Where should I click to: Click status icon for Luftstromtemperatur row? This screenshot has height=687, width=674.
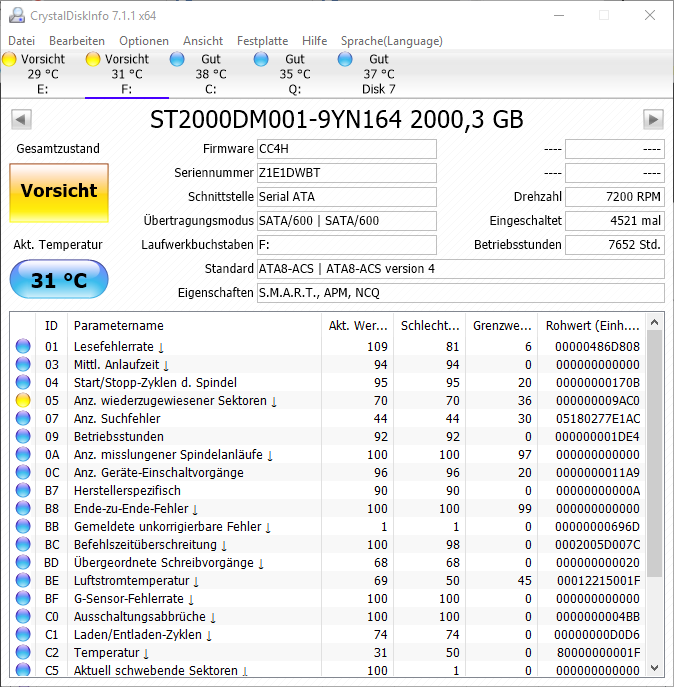click(23, 580)
